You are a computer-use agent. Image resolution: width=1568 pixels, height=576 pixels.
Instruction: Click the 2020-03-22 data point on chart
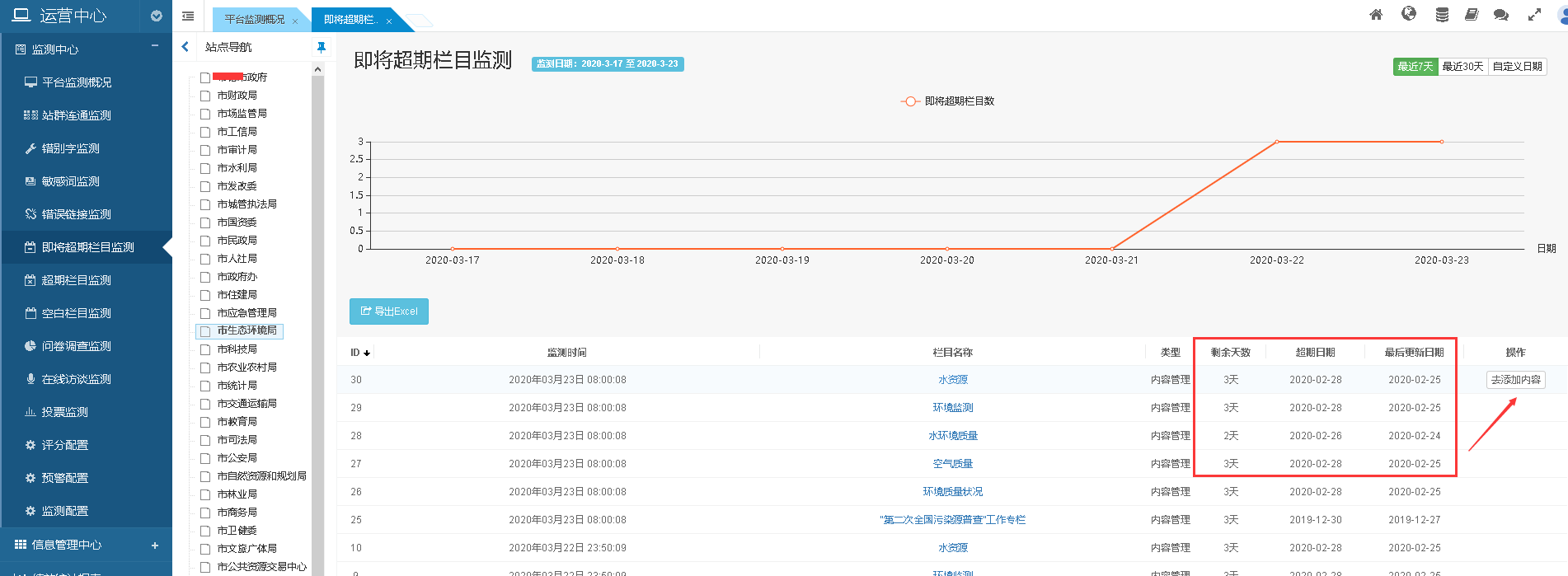point(1277,142)
